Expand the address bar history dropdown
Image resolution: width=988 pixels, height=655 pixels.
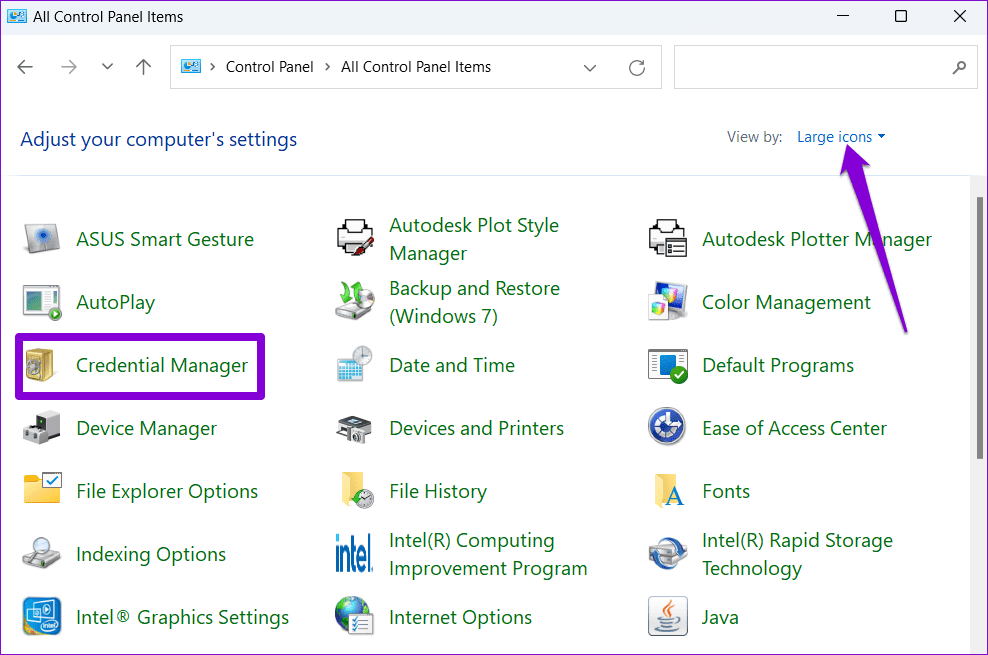pyautogui.click(x=590, y=67)
